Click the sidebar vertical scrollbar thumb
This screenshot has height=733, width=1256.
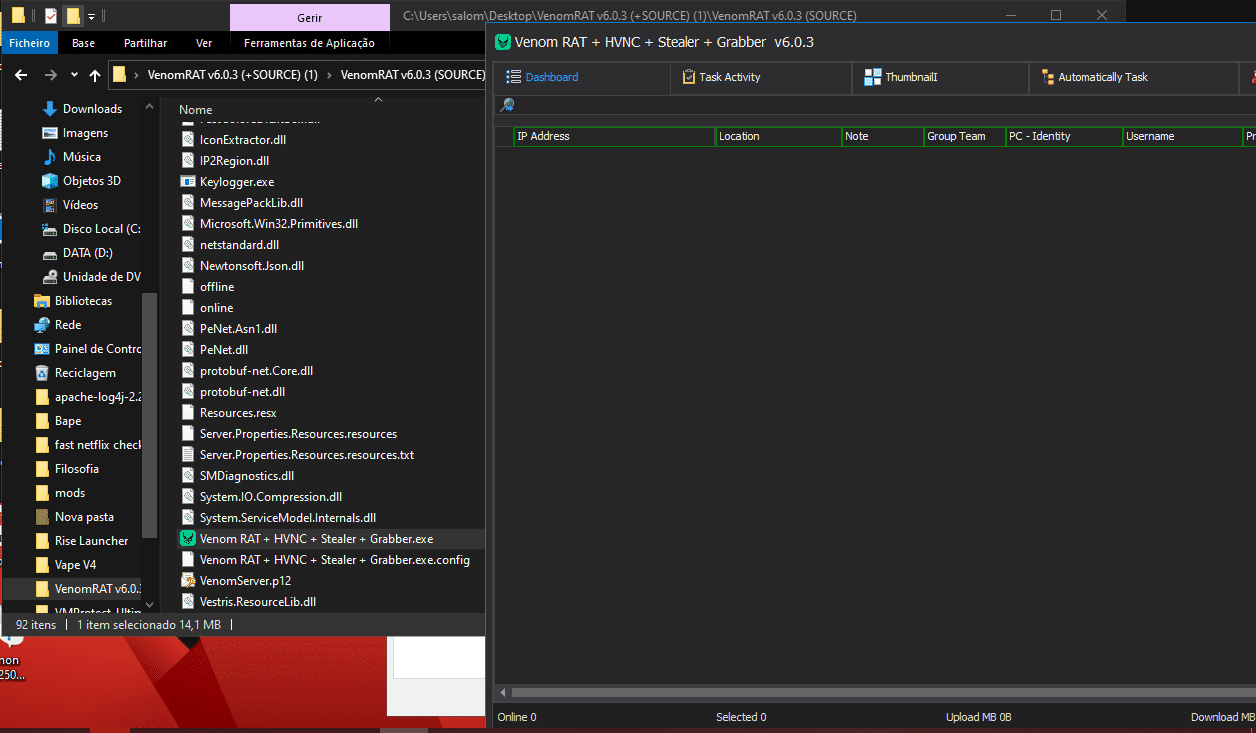[x=150, y=415]
